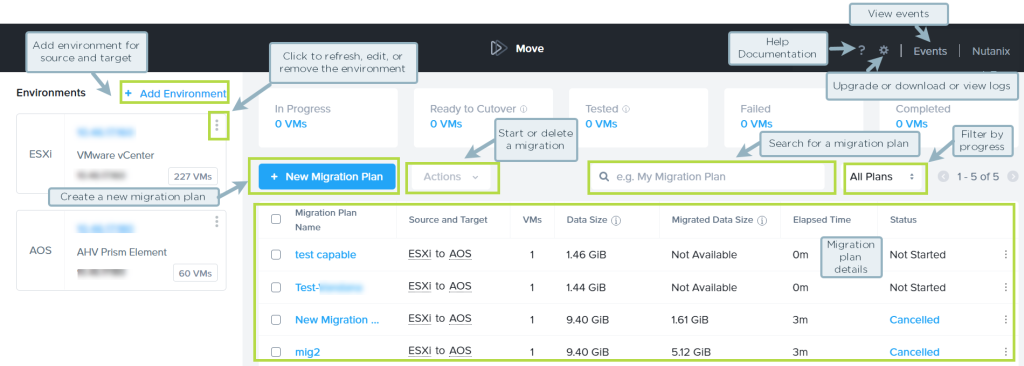The image size is (1024, 366).
Task: Open the test capable migration plan
Action: tap(326, 255)
